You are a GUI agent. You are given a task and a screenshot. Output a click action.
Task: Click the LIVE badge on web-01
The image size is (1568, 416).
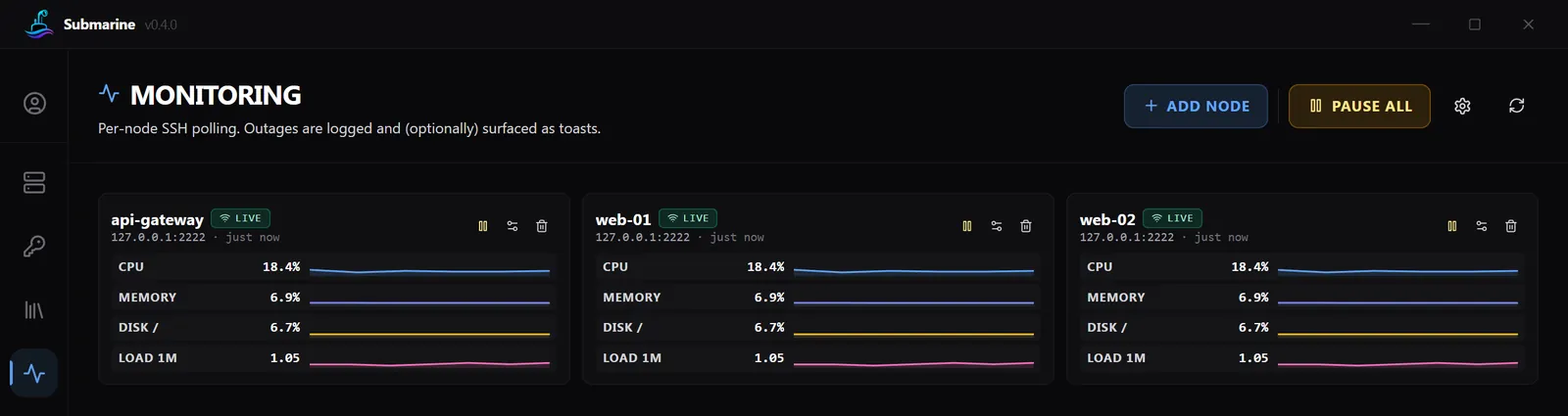pos(688,218)
